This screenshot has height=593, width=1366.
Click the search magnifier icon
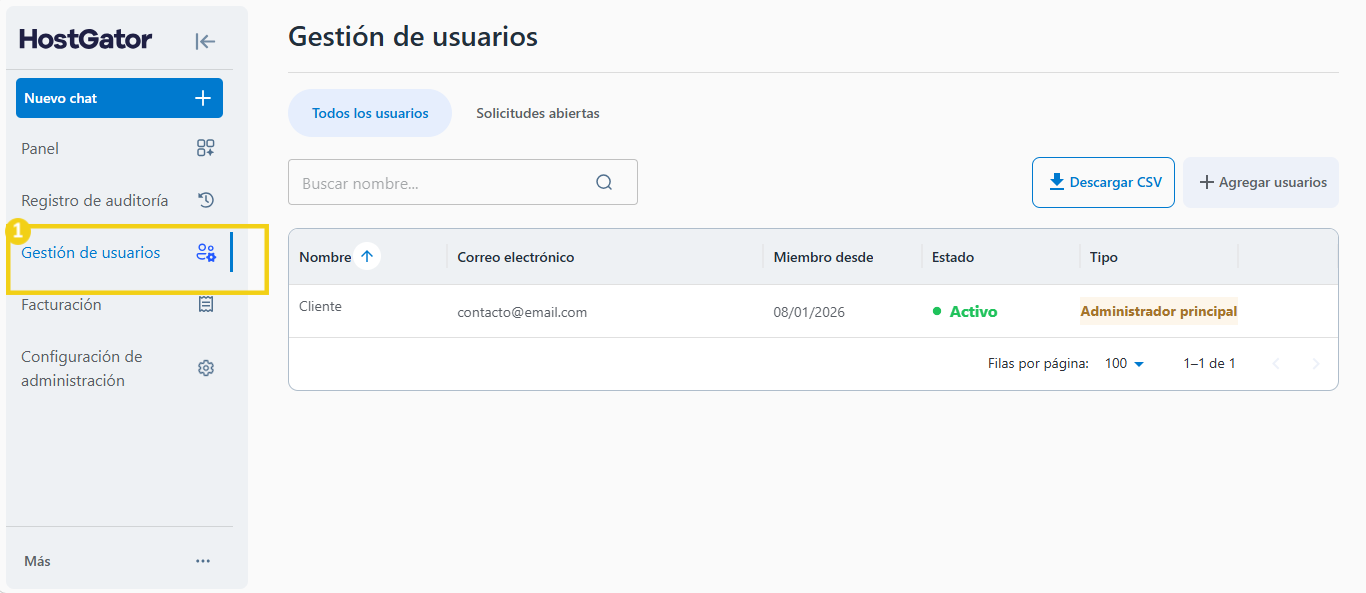coord(604,182)
